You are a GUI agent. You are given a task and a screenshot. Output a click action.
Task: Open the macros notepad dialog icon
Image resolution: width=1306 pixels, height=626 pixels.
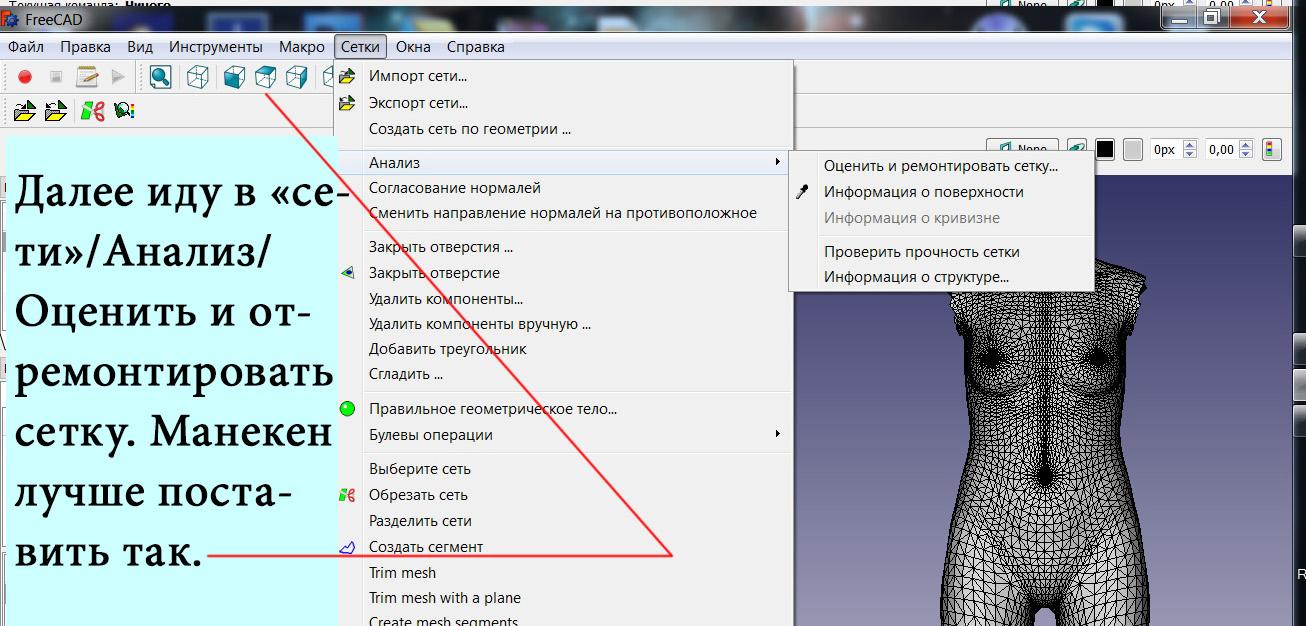87,77
